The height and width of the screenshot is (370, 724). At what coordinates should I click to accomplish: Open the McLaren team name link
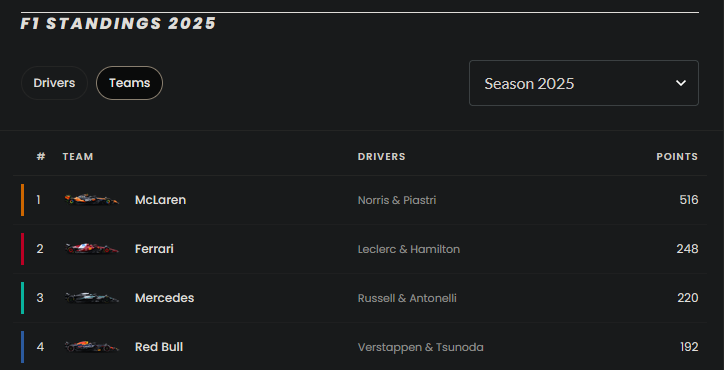point(160,200)
